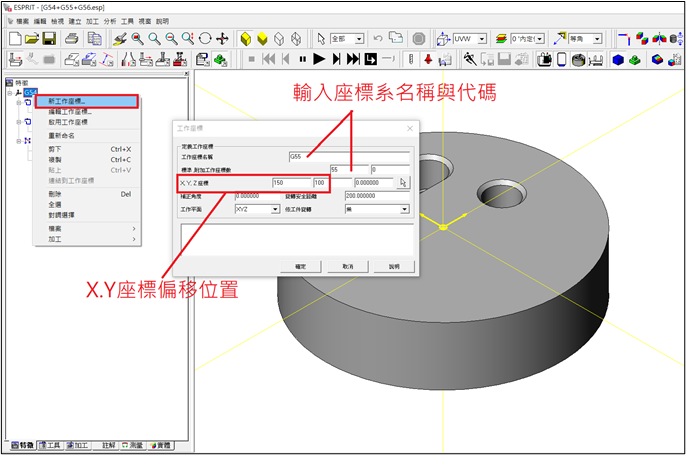
Task: Choose 重新命名 from context menu
Action: tap(62, 135)
